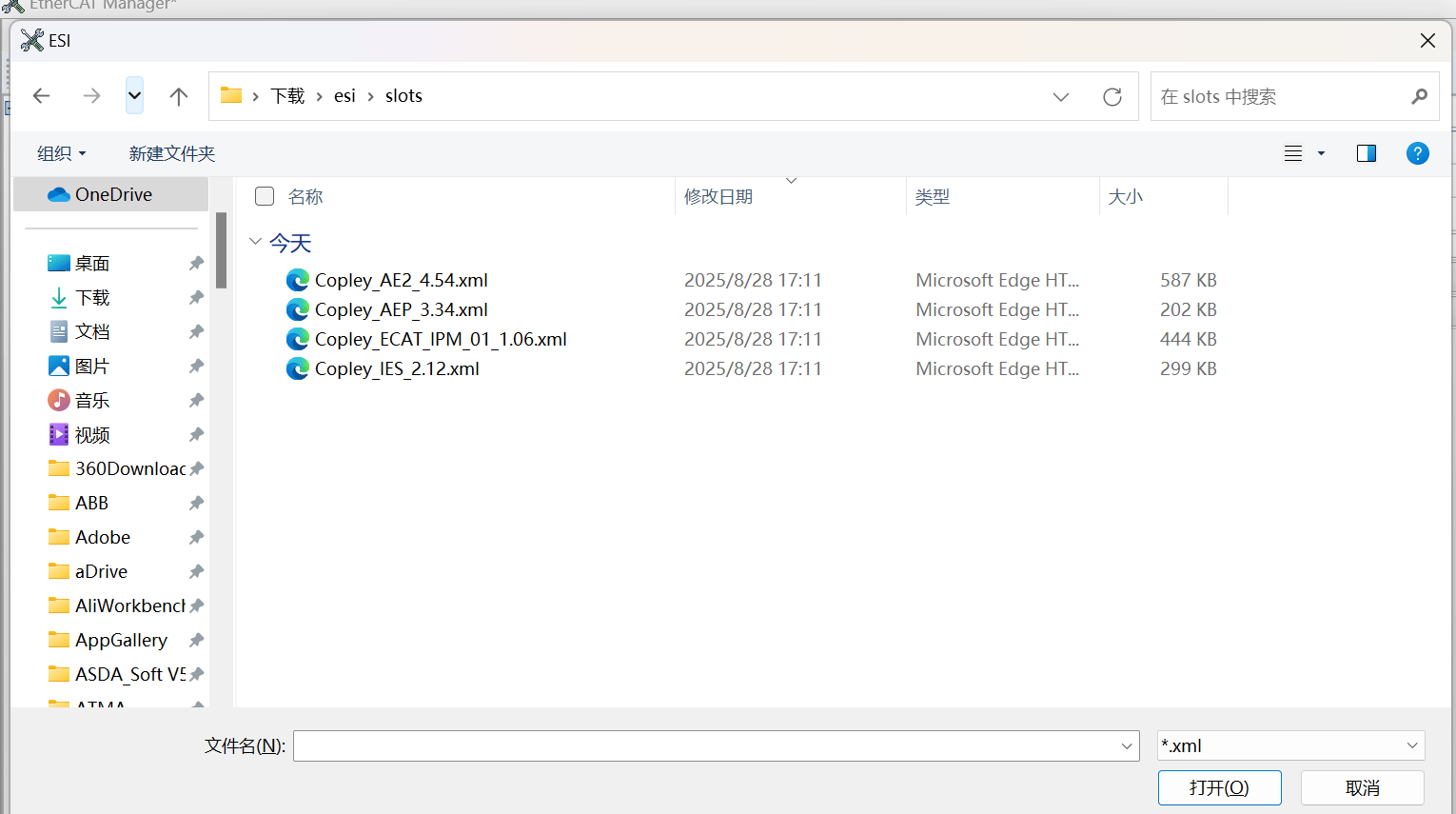
Task: Expand the chevron after 下载 breadcrumb
Action: 319,96
